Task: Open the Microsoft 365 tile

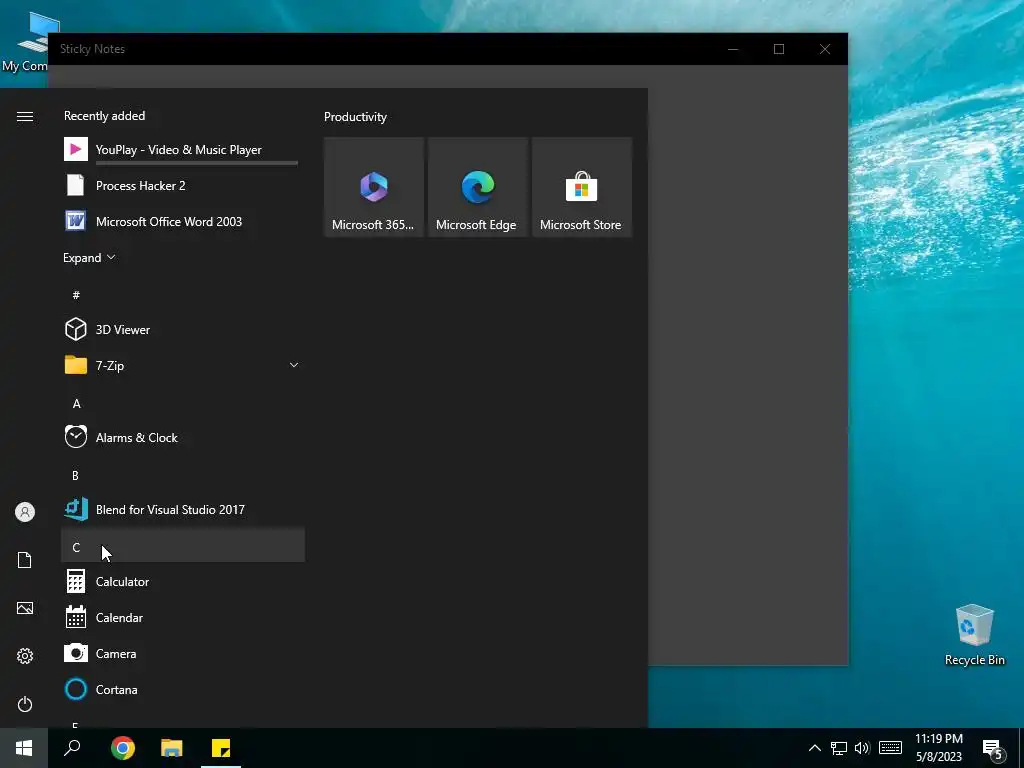Action: tap(374, 187)
